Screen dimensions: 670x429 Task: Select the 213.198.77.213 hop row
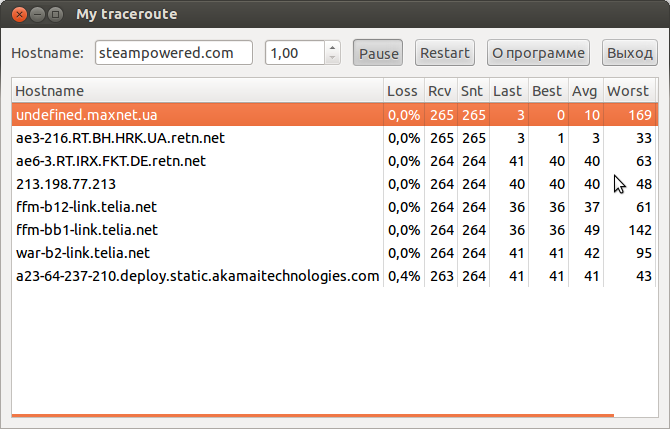(x=197, y=184)
